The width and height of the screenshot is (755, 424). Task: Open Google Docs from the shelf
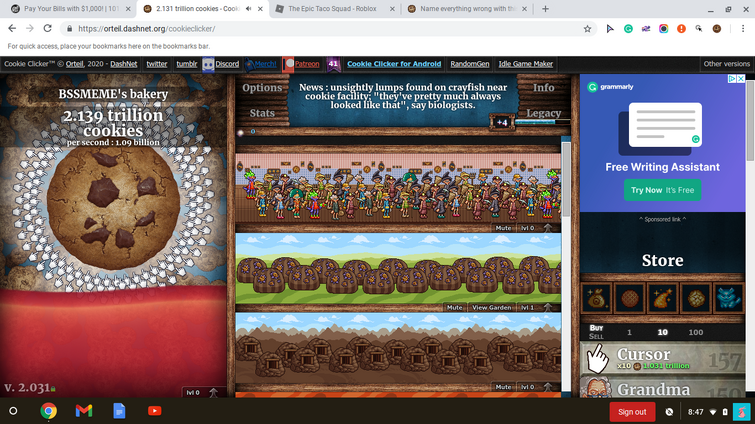[119, 411]
